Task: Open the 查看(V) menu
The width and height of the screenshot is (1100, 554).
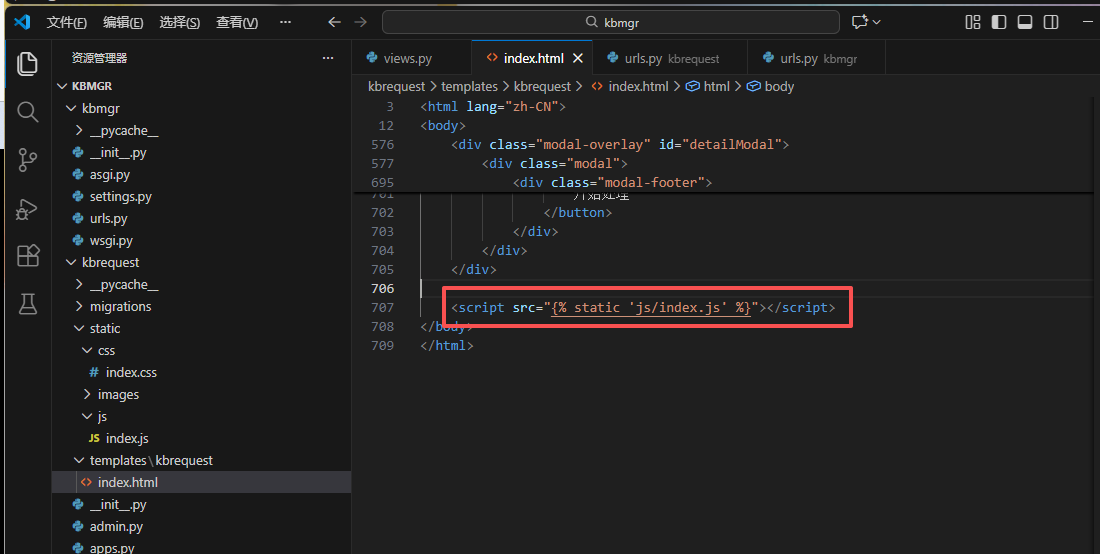Action: [236, 22]
